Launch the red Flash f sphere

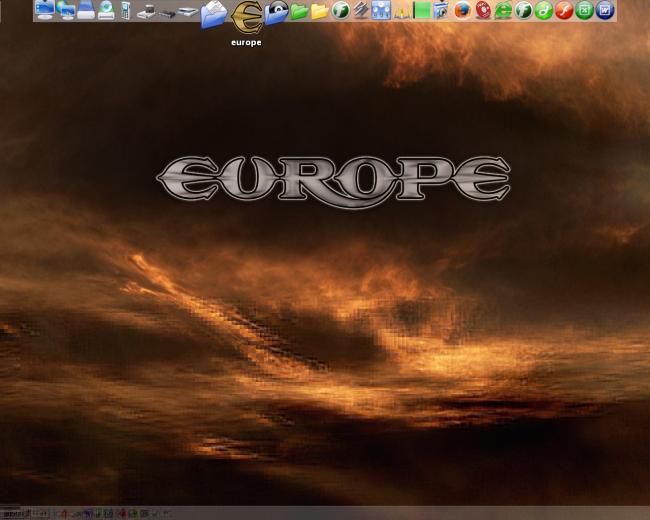(x=564, y=10)
